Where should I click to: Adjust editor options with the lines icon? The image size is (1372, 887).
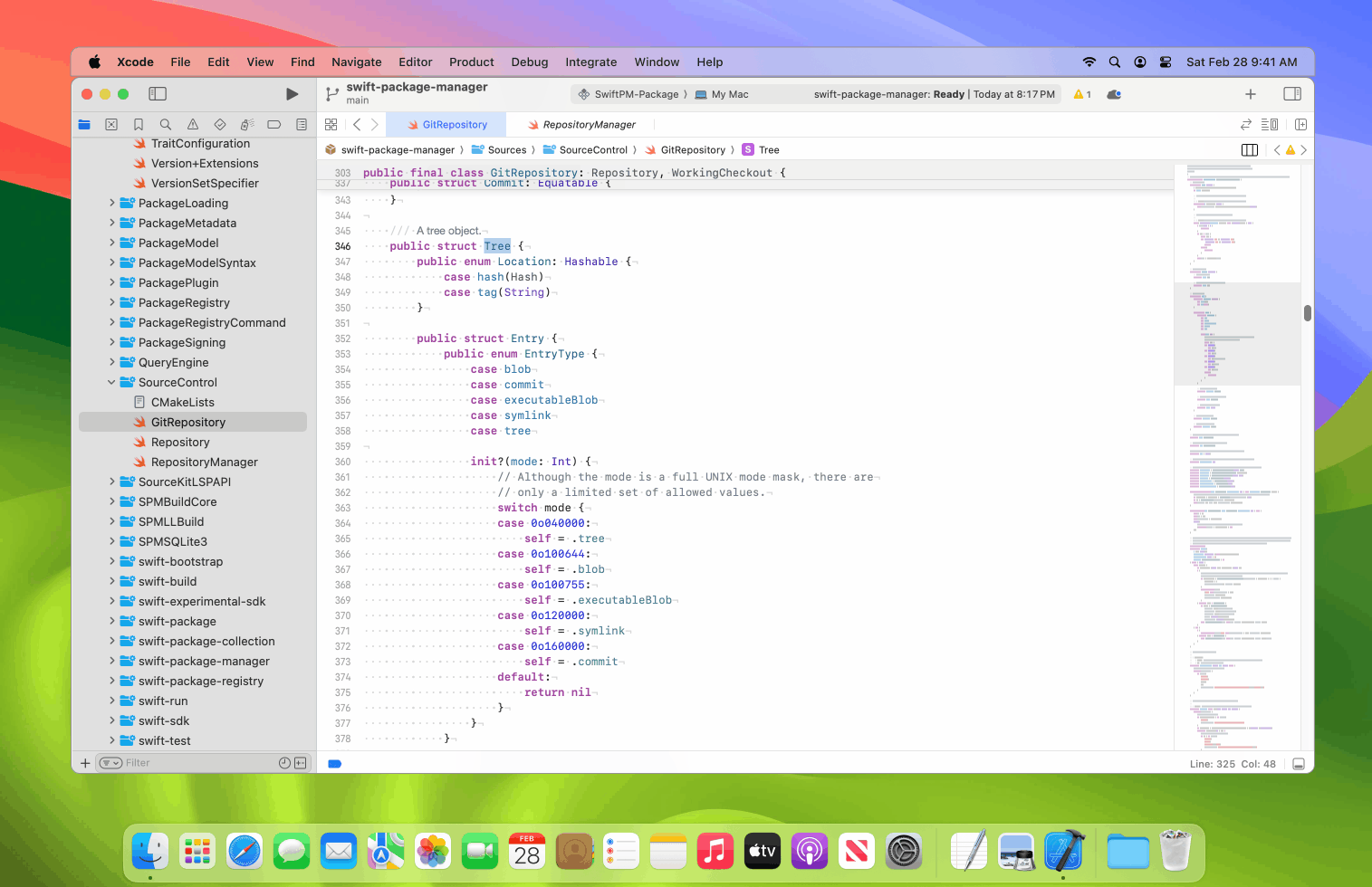pyautogui.click(x=1270, y=124)
